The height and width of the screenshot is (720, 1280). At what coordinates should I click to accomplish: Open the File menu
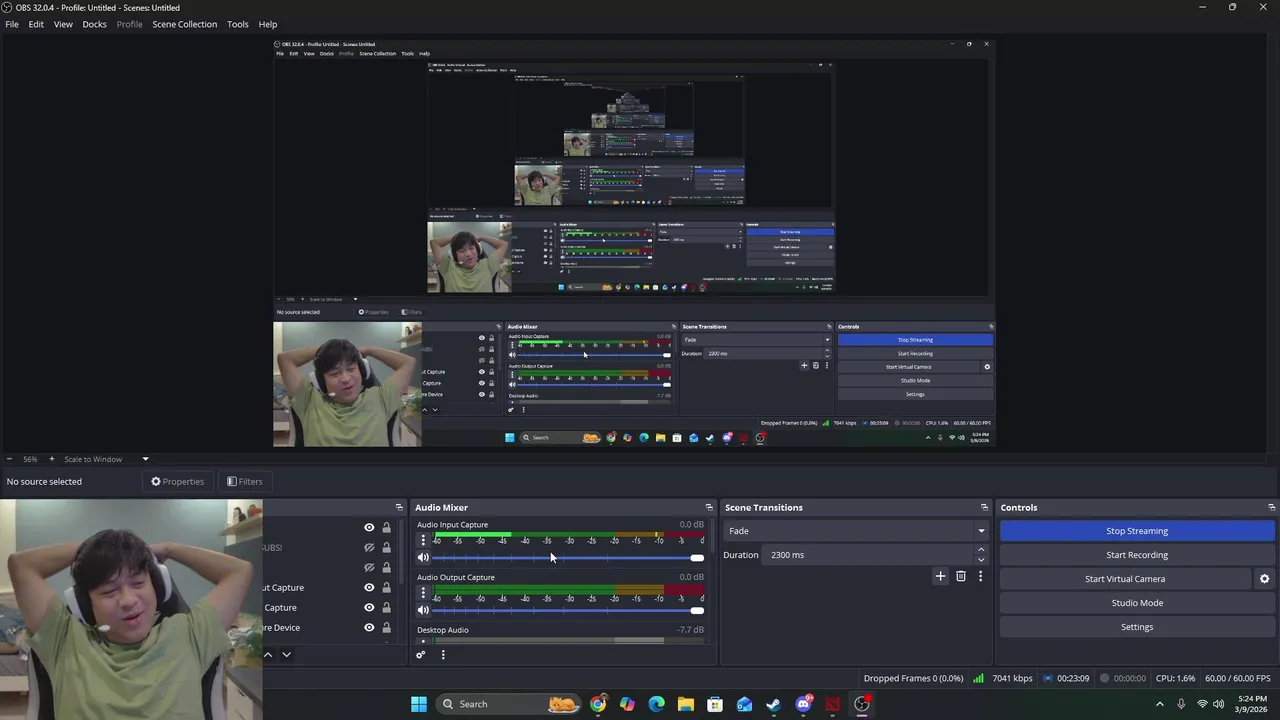(x=12, y=24)
